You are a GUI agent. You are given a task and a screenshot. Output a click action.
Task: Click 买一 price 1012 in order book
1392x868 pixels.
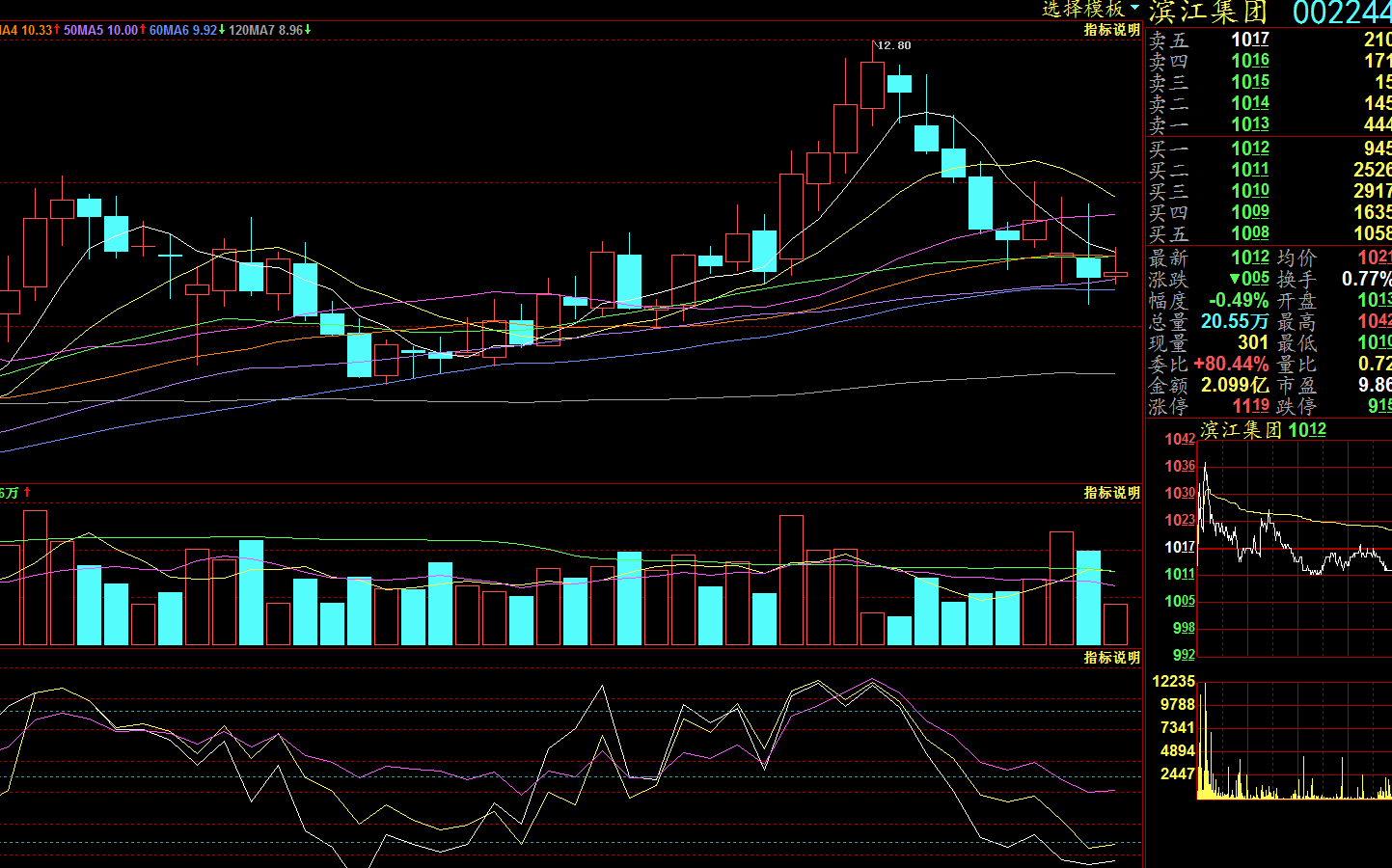point(1250,149)
